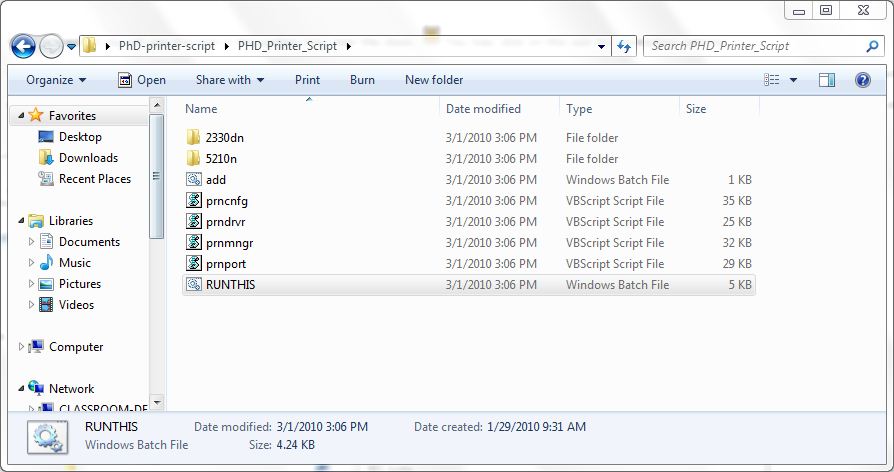
Task: Click the prnmngr file name
Action: tap(230, 243)
